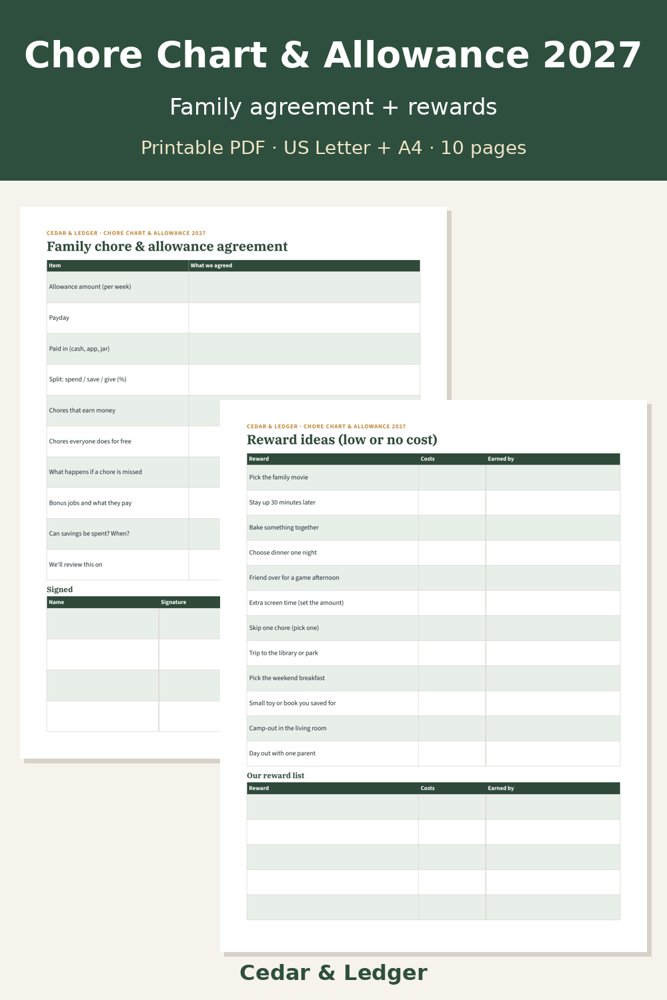667x1000 pixels.
Task: Click 'Costs' header in Our reward list table
Action: point(428,788)
